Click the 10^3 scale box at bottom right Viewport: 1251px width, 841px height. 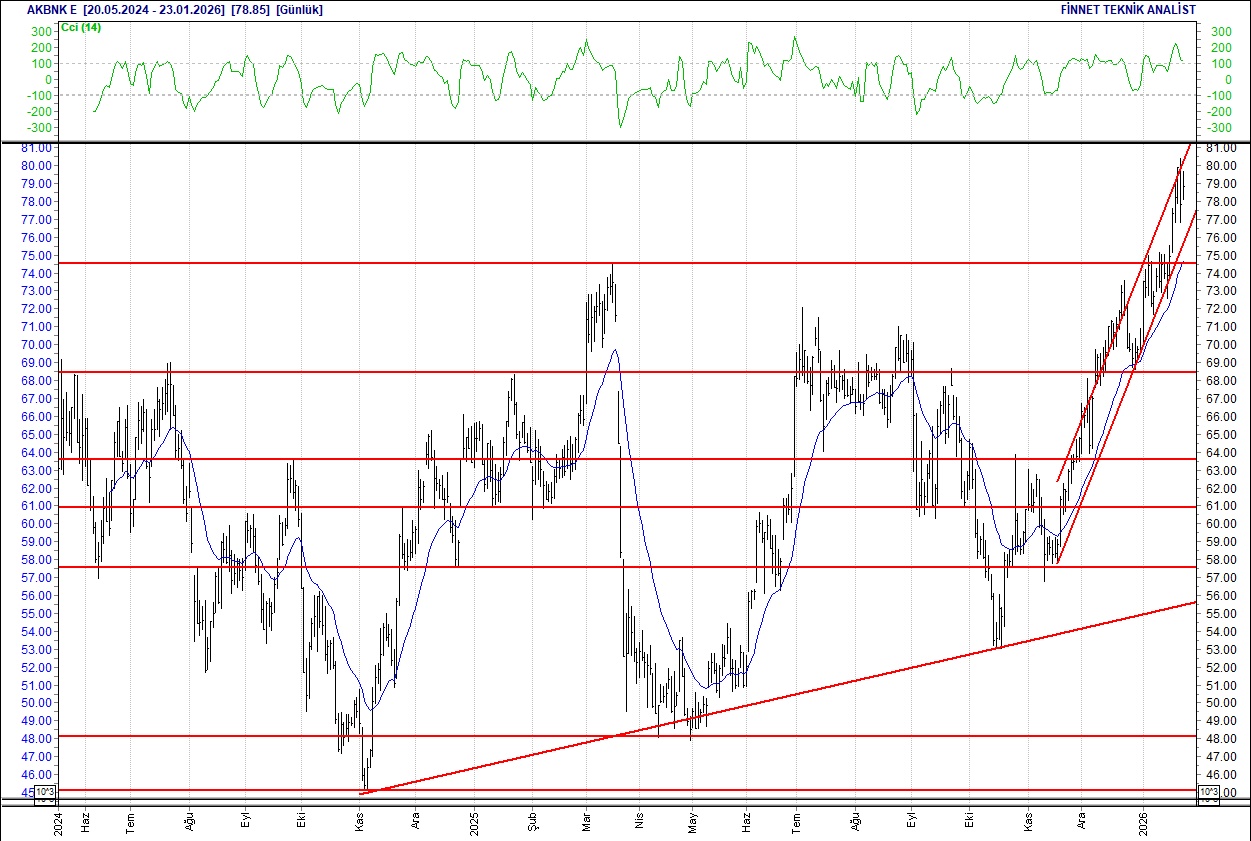[x=1208, y=790]
